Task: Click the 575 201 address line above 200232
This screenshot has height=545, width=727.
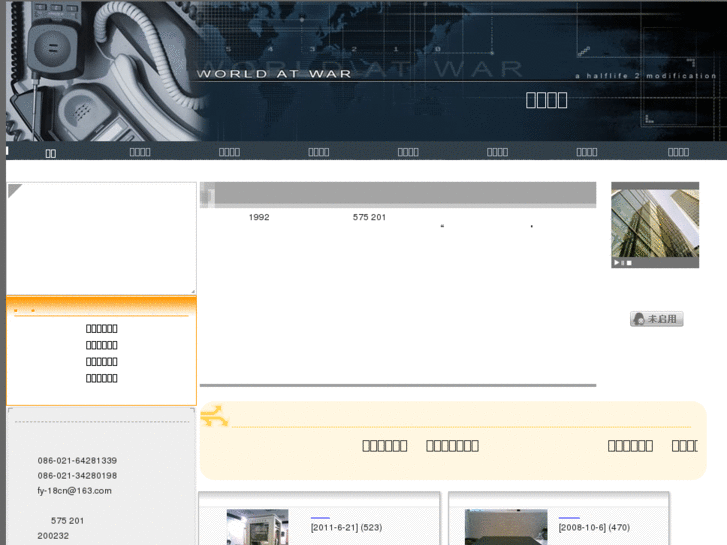Action: 67,520
